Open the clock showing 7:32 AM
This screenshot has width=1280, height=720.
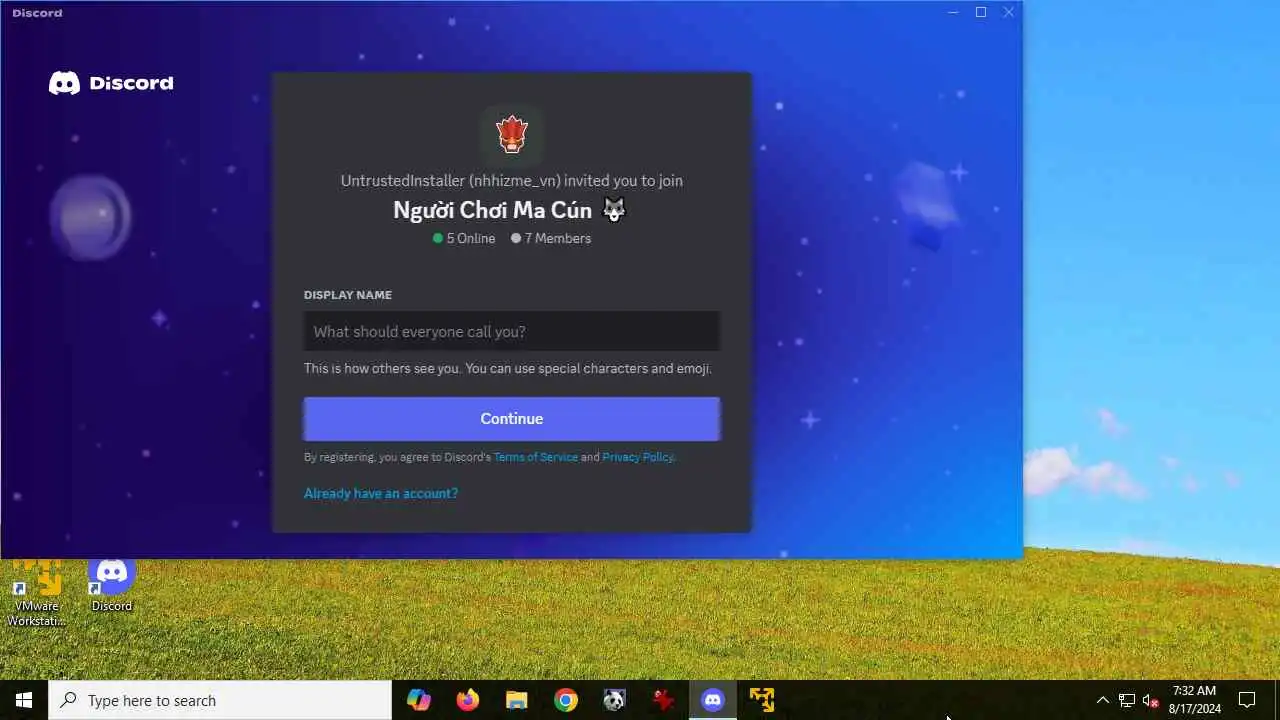click(x=1195, y=700)
